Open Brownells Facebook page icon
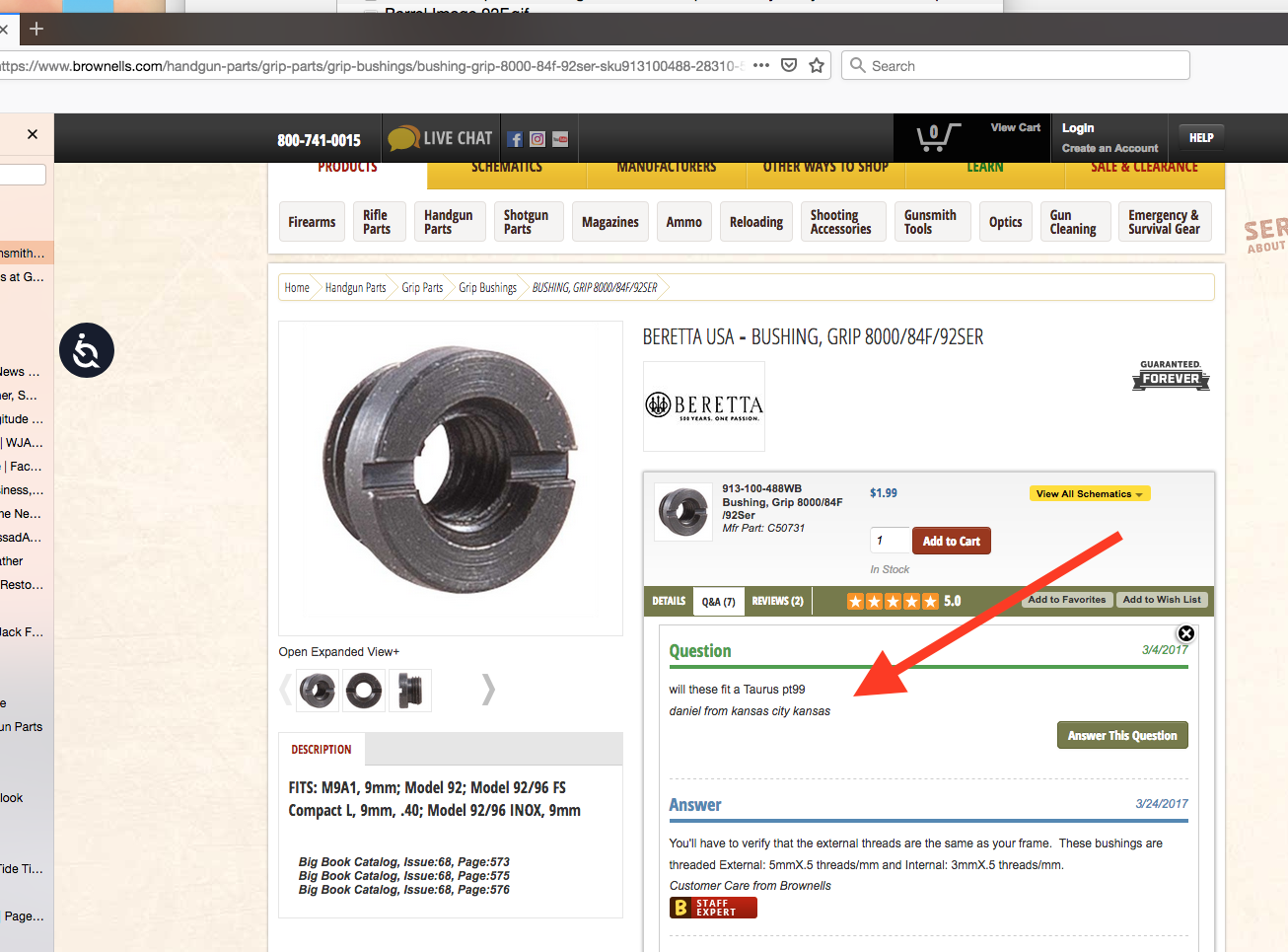Image resolution: width=1288 pixels, height=952 pixels. (515, 139)
